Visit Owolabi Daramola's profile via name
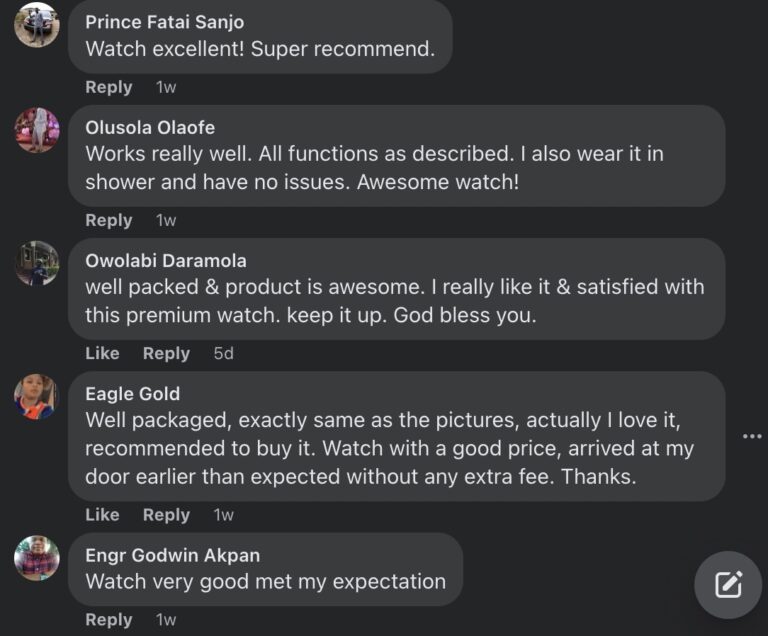The width and height of the screenshot is (768, 636). (x=166, y=261)
